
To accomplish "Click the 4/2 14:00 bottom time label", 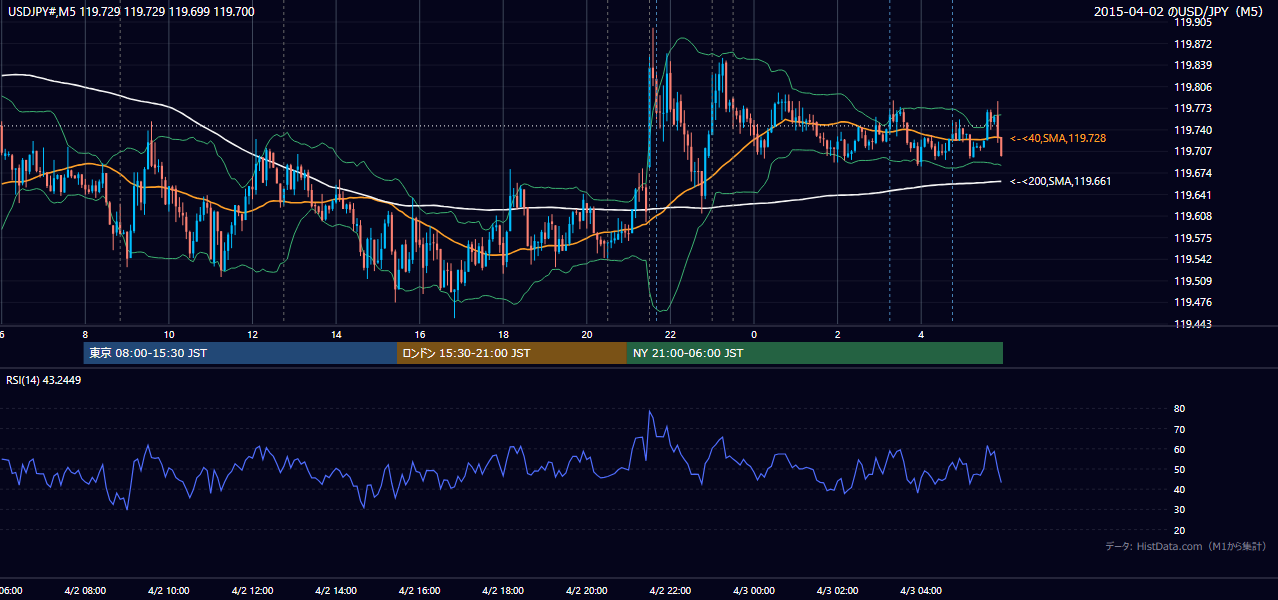I will click(336, 591).
